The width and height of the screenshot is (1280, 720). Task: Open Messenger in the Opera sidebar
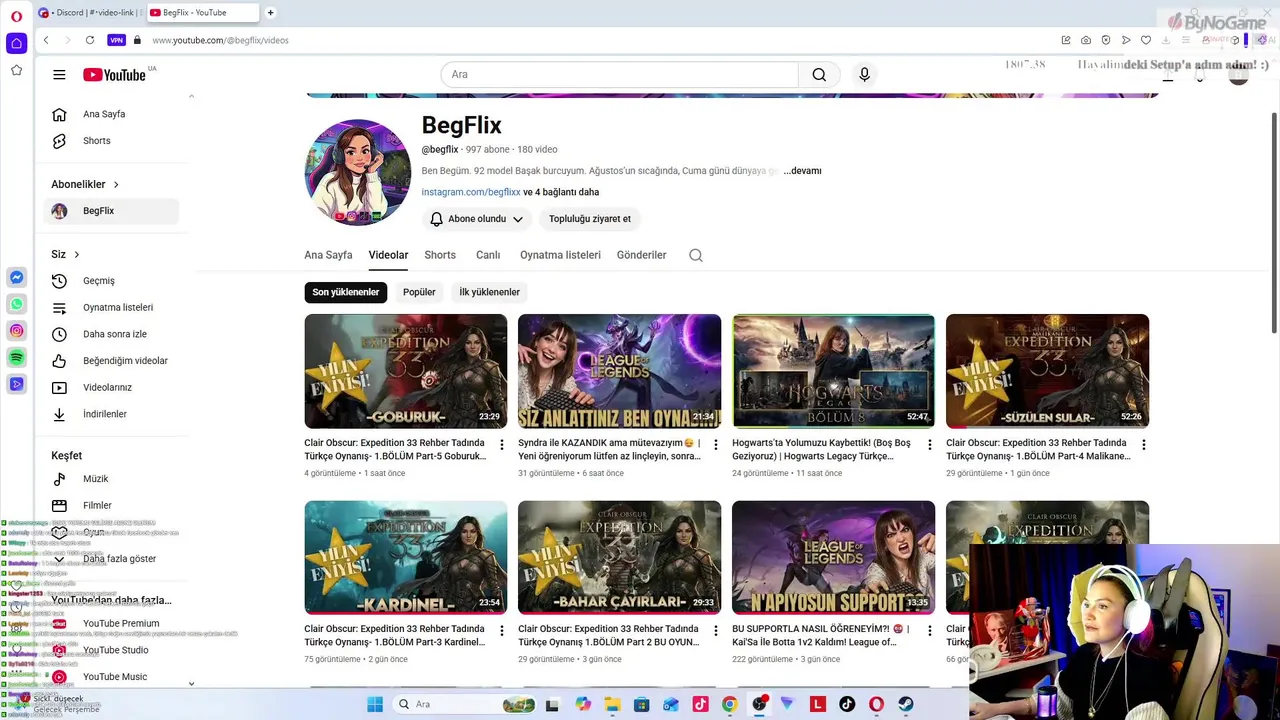click(16, 277)
